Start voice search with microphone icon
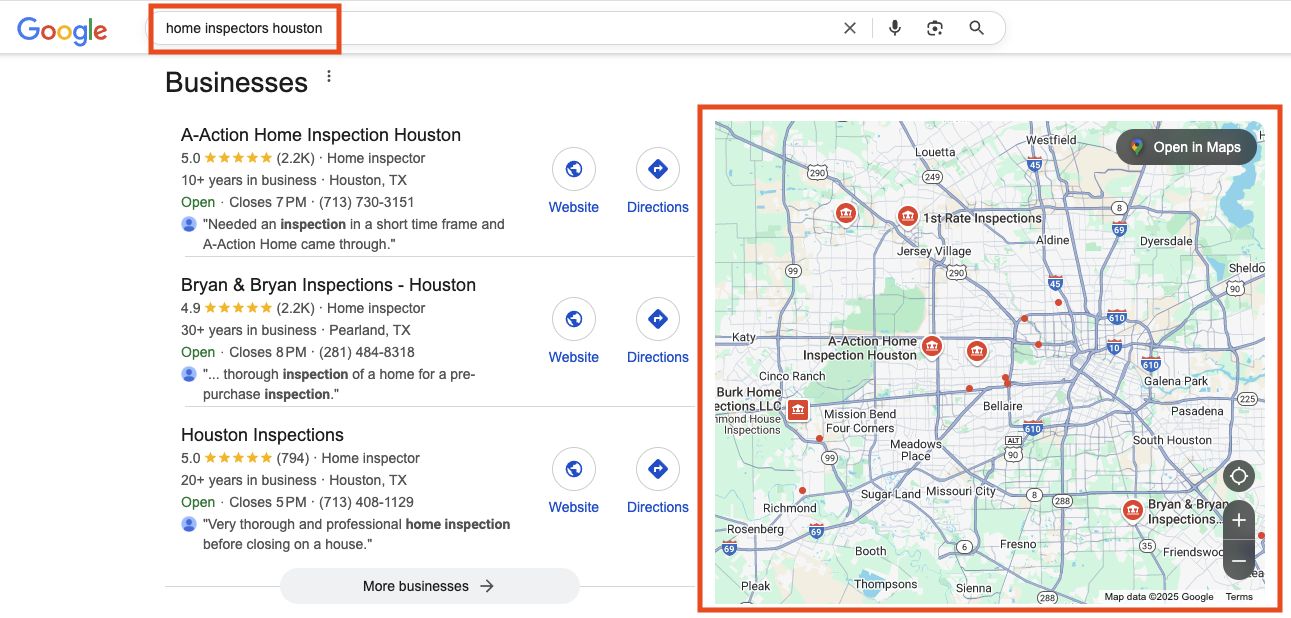The width and height of the screenshot is (1291, 618). (x=895, y=28)
